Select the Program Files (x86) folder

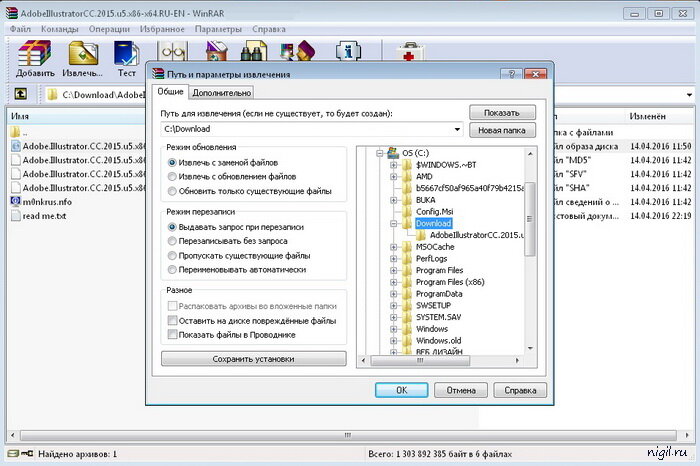click(450, 282)
